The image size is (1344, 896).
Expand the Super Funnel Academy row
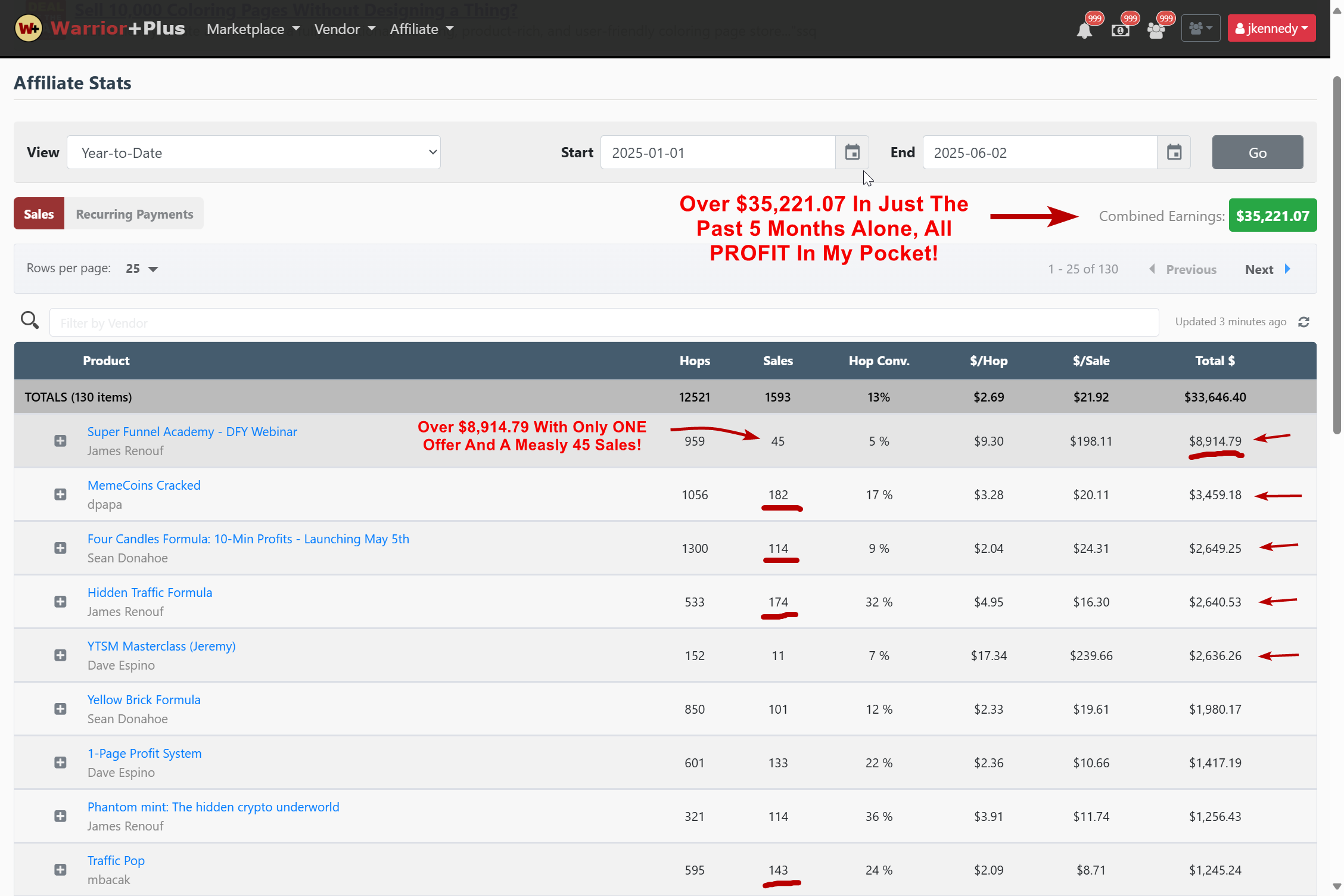pos(60,441)
